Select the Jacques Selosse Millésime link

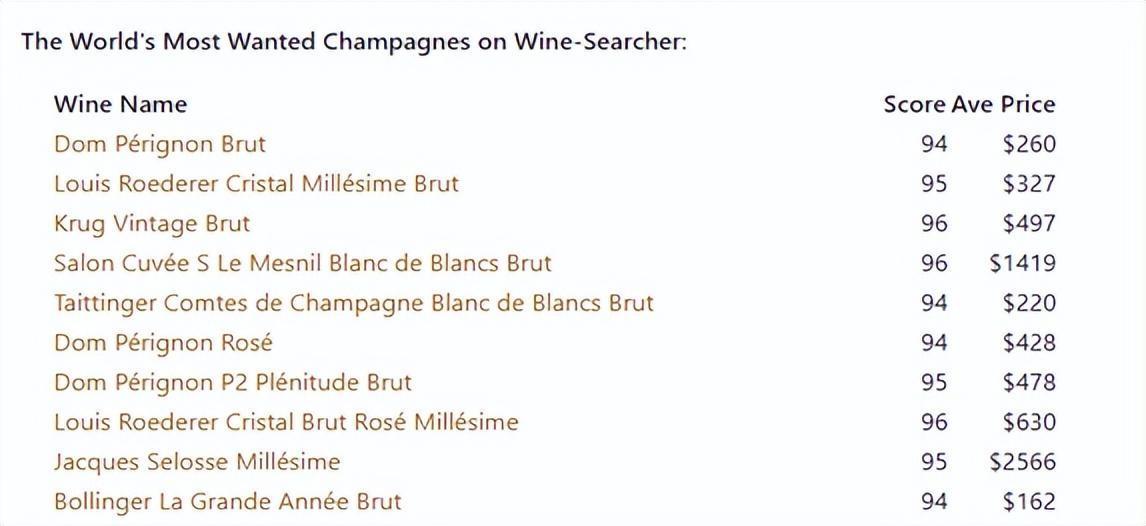pos(197,462)
